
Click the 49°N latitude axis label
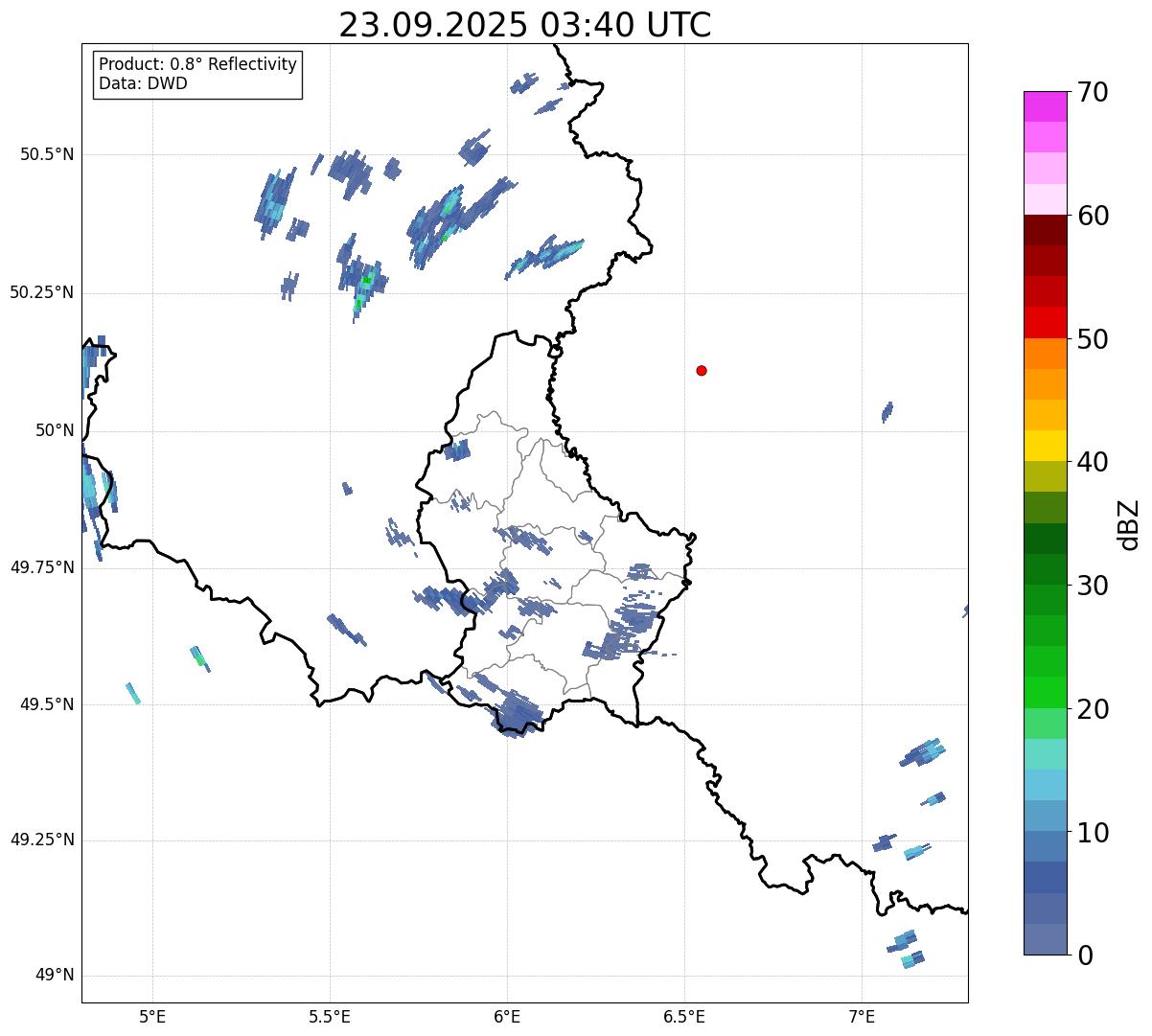pyautogui.click(x=54, y=975)
